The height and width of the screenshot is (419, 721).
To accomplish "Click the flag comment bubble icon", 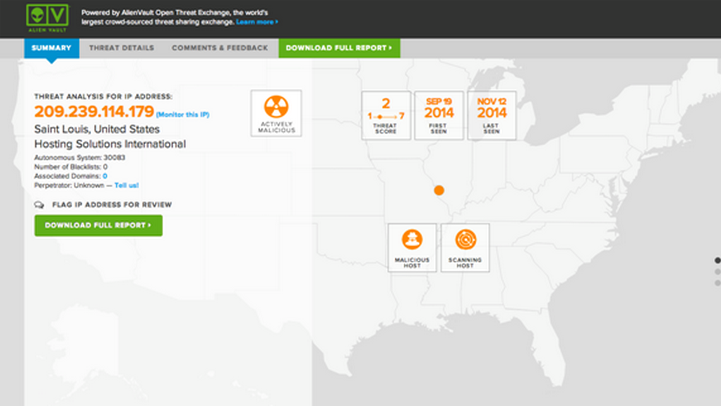I will click(39, 205).
